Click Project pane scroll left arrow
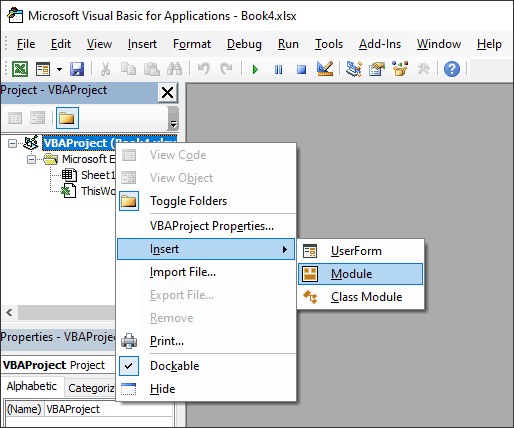 [x=9, y=313]
